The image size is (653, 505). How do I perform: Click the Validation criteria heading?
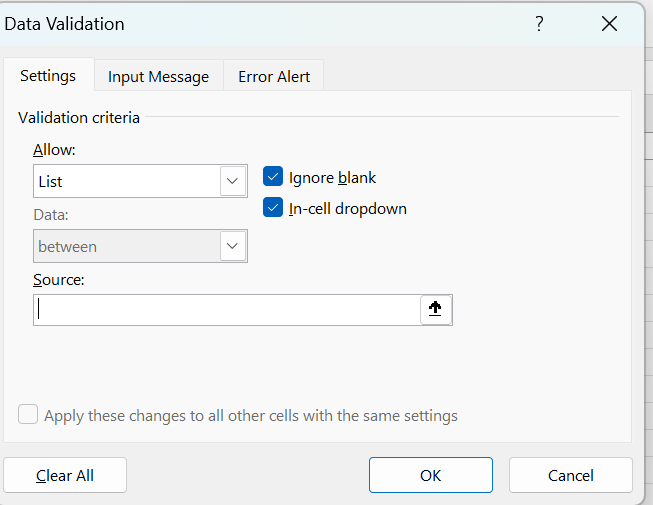tap(79, 118)
